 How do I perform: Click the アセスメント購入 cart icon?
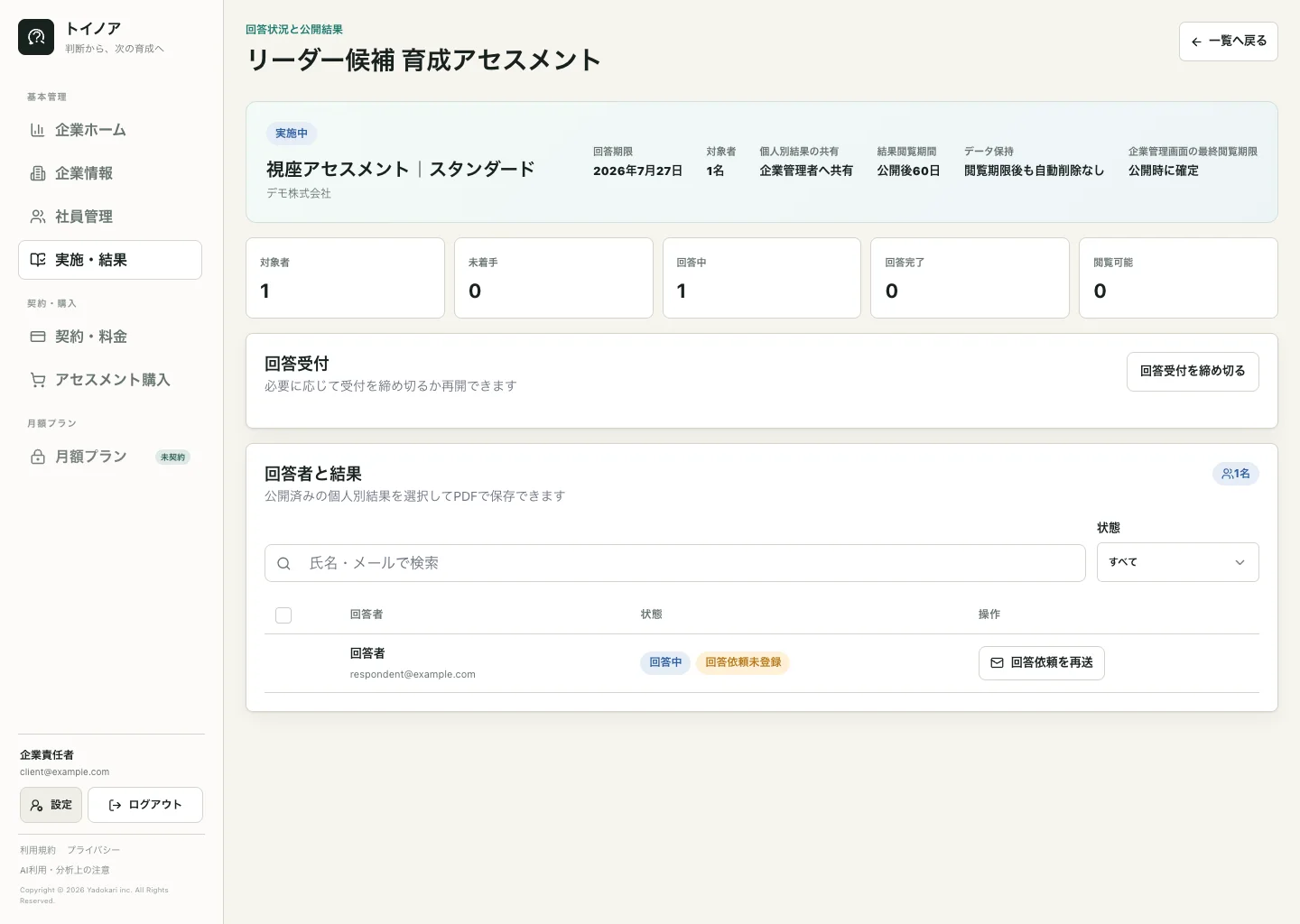38,380
